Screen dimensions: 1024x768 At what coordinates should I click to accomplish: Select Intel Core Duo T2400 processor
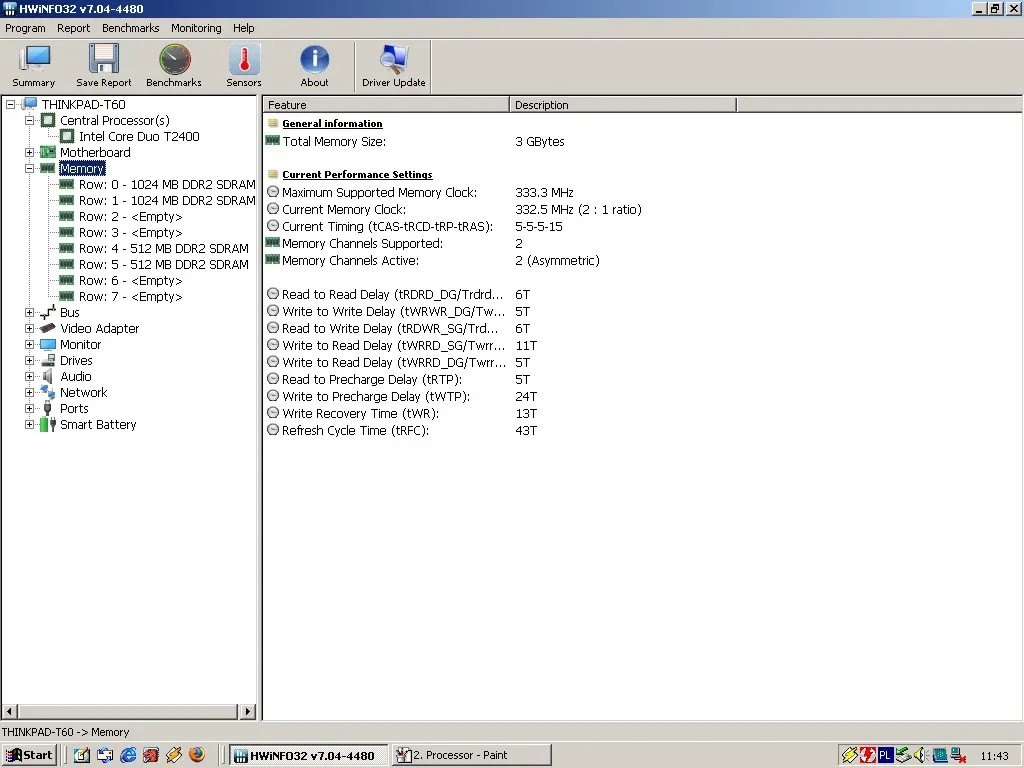139,136
